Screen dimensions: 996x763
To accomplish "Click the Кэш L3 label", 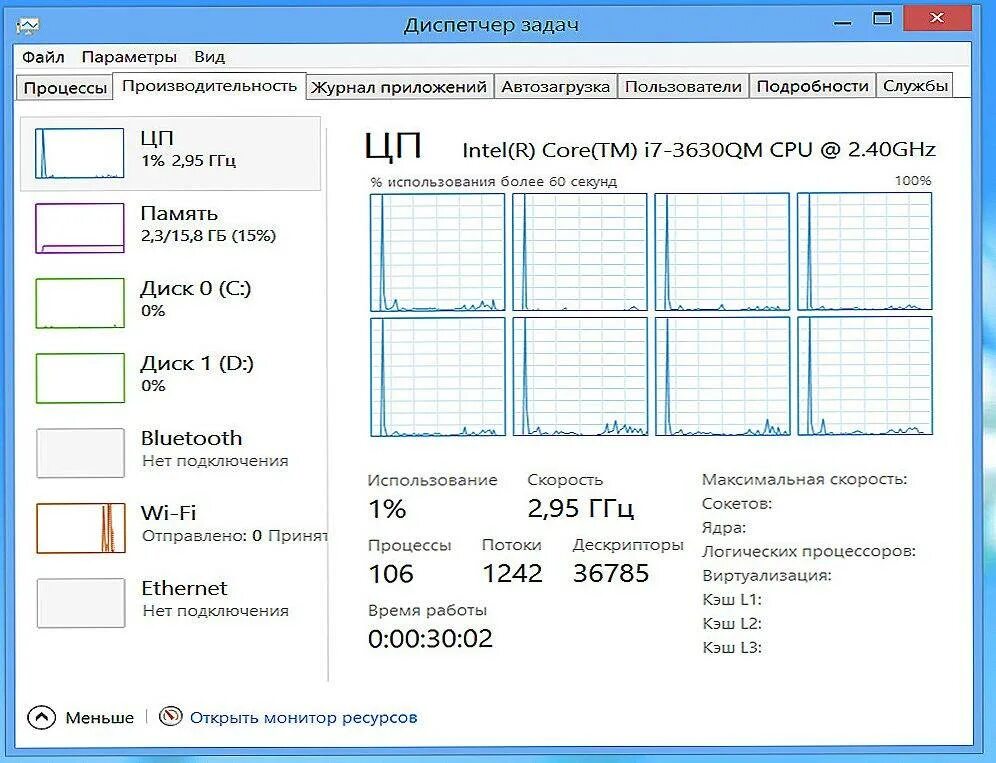I will coord(732,648).
